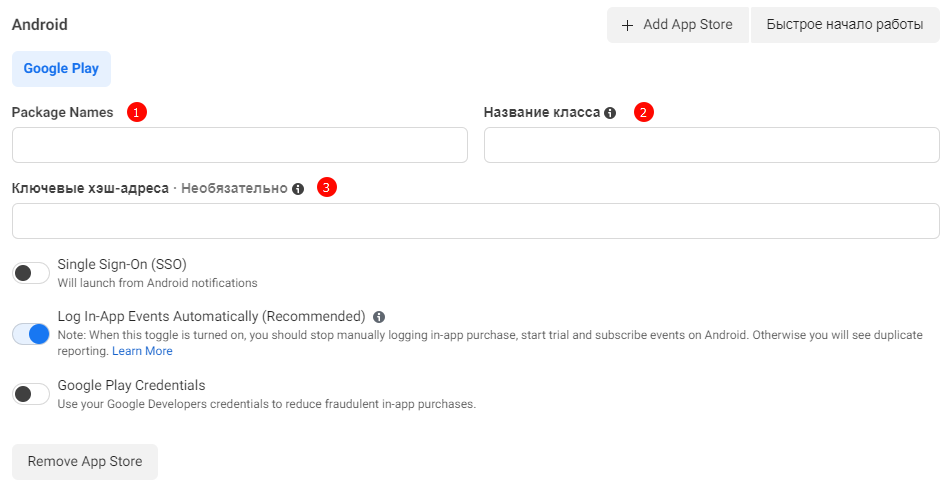
Task: Disable Log In-App Events Automatically toggle
Action: [x=31, y=334]
